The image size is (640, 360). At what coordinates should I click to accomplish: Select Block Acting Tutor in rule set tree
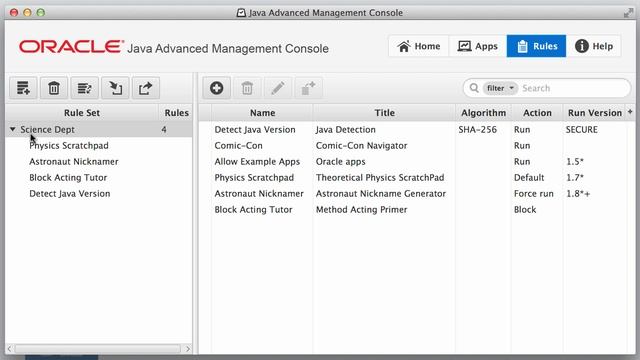coord(68,178)
